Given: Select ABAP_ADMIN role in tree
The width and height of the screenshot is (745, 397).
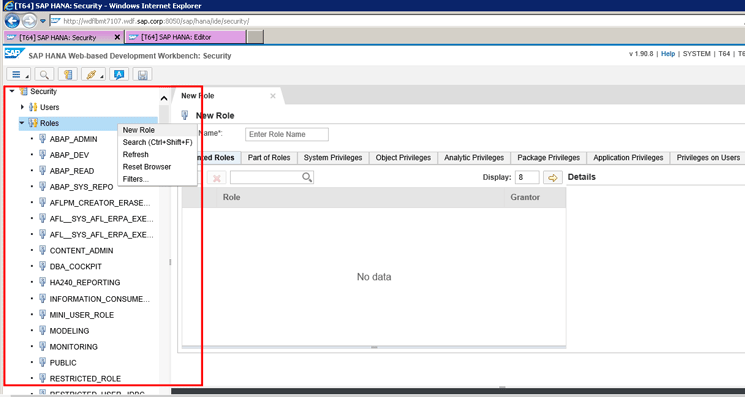Looking at the screenshot, I should [x=74, y=139].
